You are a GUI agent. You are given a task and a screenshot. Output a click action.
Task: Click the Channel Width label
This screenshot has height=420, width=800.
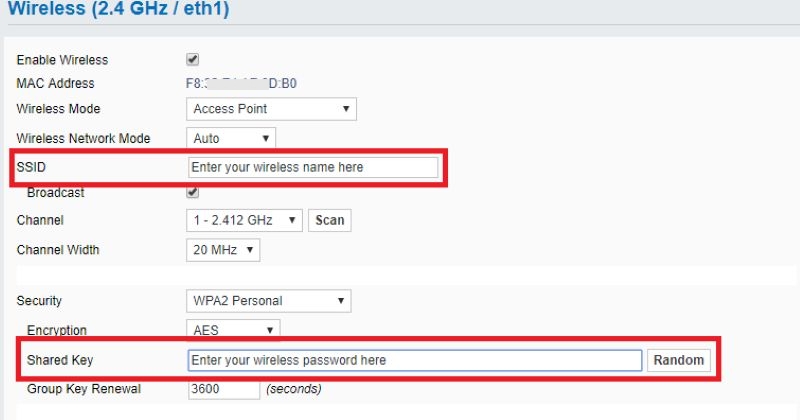[58, 250]
